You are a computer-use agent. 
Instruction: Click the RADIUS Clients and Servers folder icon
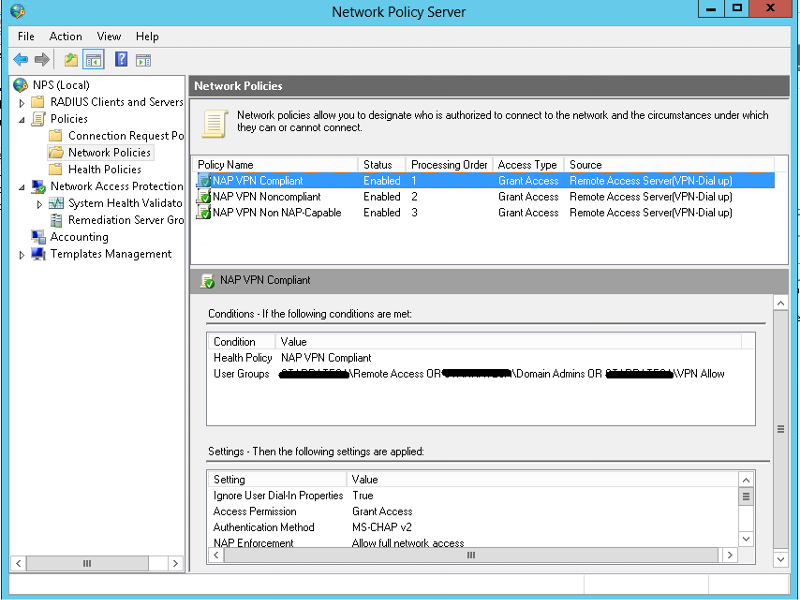click(37, 102)
